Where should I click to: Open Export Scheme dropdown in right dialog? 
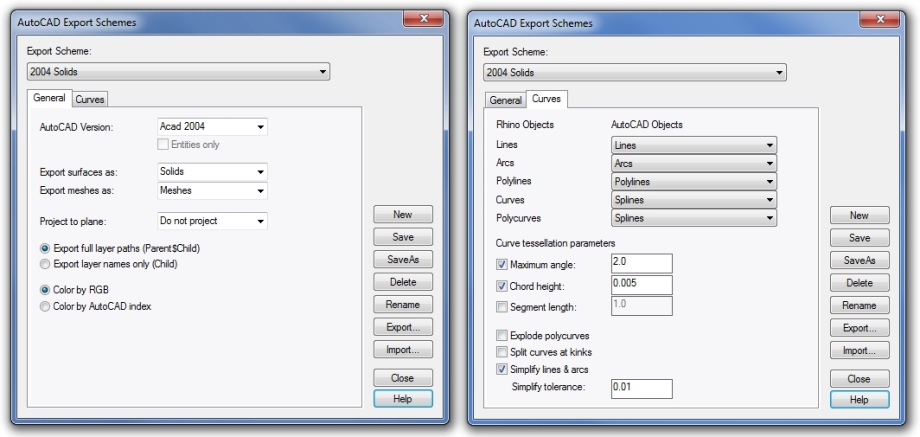635,73
